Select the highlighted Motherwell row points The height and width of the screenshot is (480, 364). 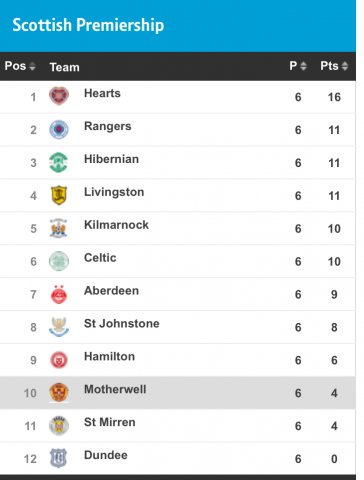(x=334, y=393)
